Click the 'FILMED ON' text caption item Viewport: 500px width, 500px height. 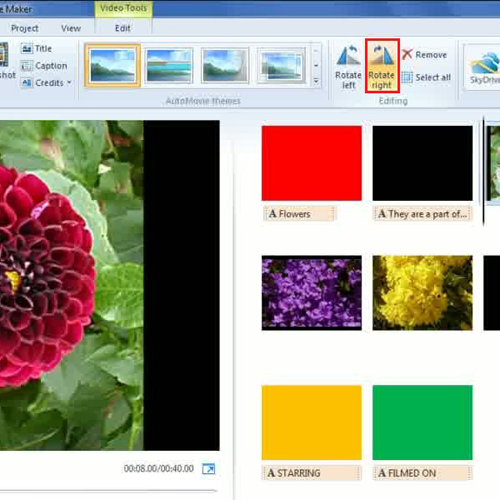(x=423, y=473)
